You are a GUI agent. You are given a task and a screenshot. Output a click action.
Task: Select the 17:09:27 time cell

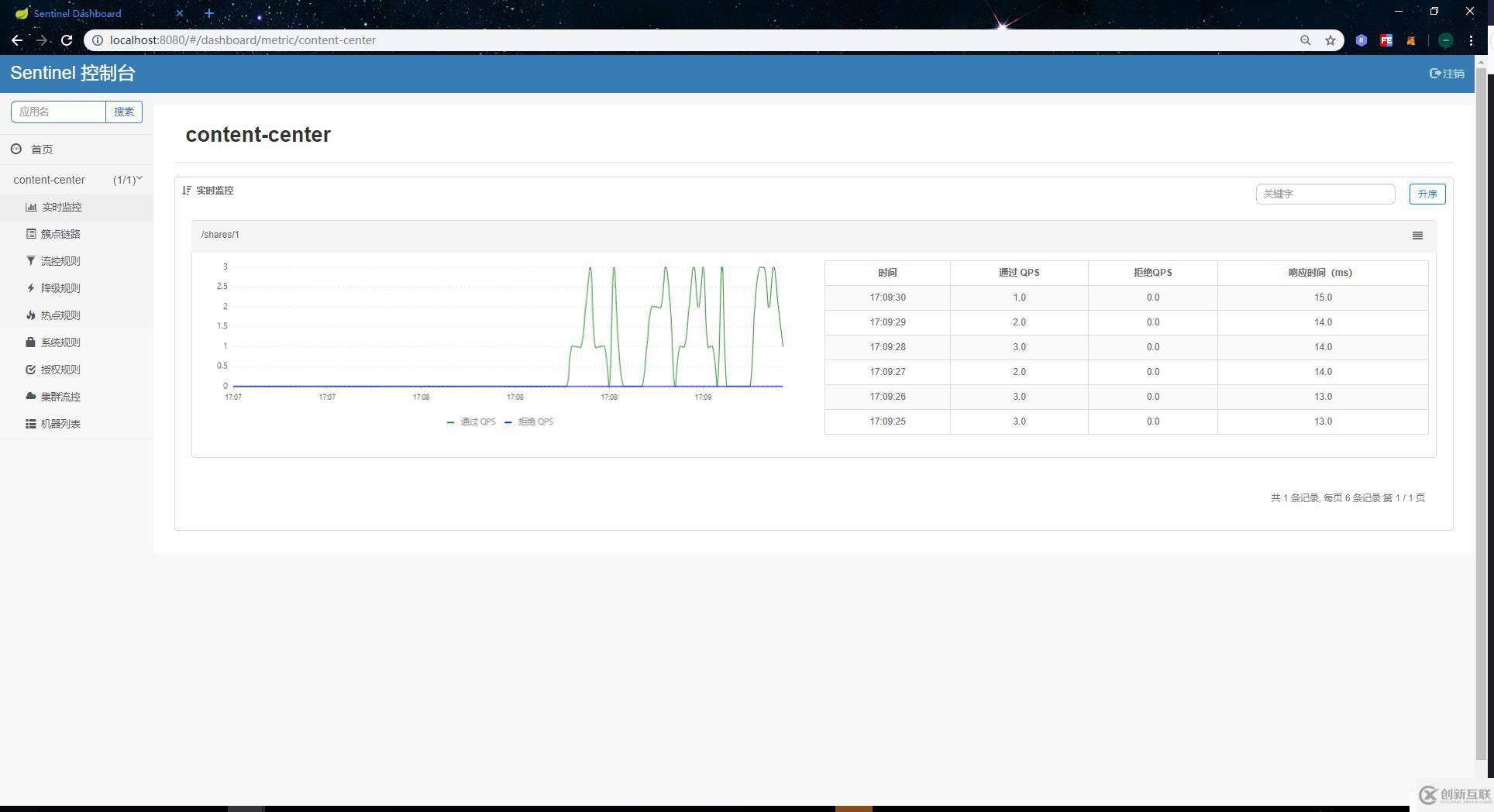pyautogui.click(x=887, y=372)
